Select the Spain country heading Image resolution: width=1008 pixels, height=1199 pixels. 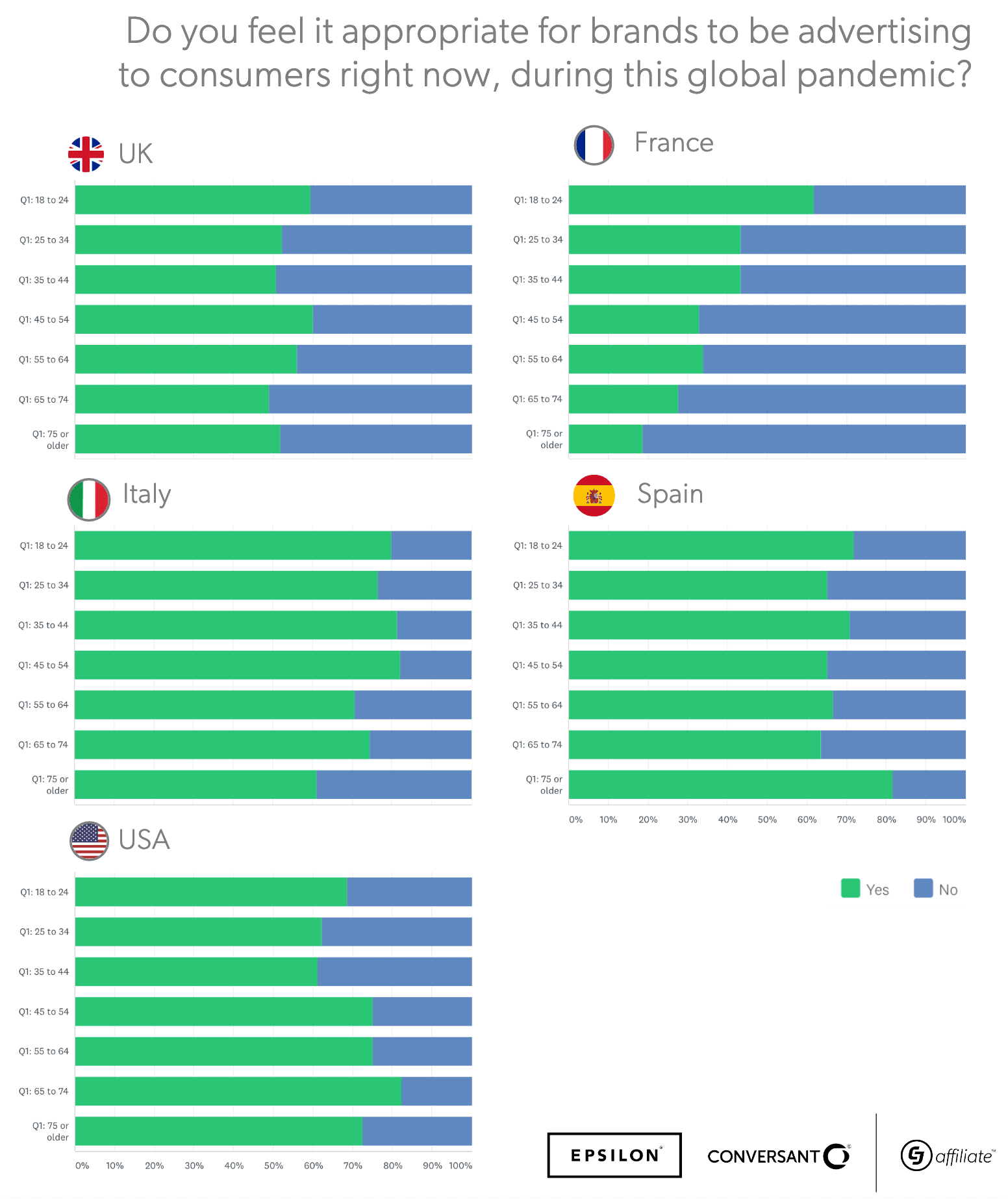click(670, 494)
